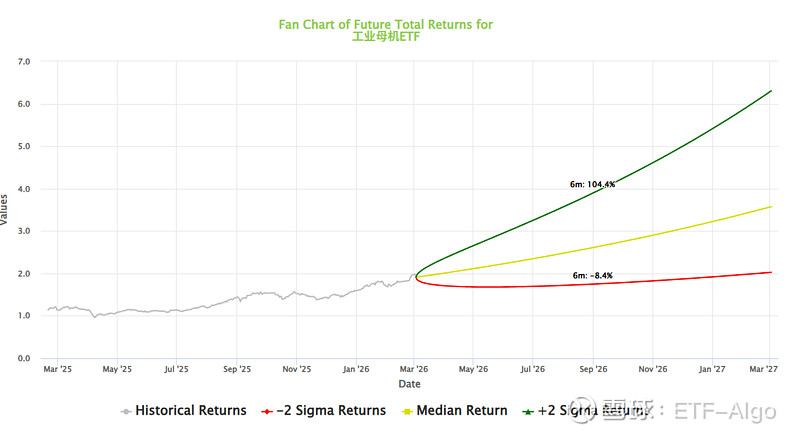Hide the -2 Sigma Returns series label

tap(331, 411)
